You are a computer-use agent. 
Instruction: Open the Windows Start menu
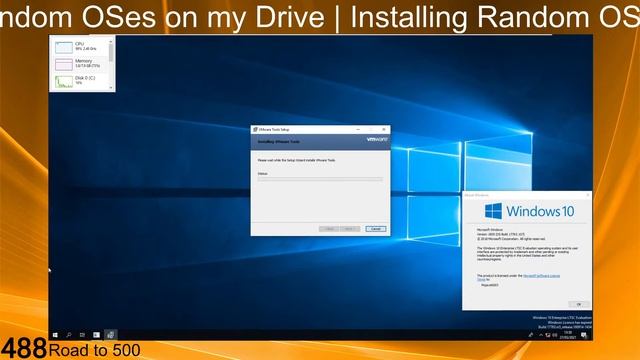[x=55, y=335]
